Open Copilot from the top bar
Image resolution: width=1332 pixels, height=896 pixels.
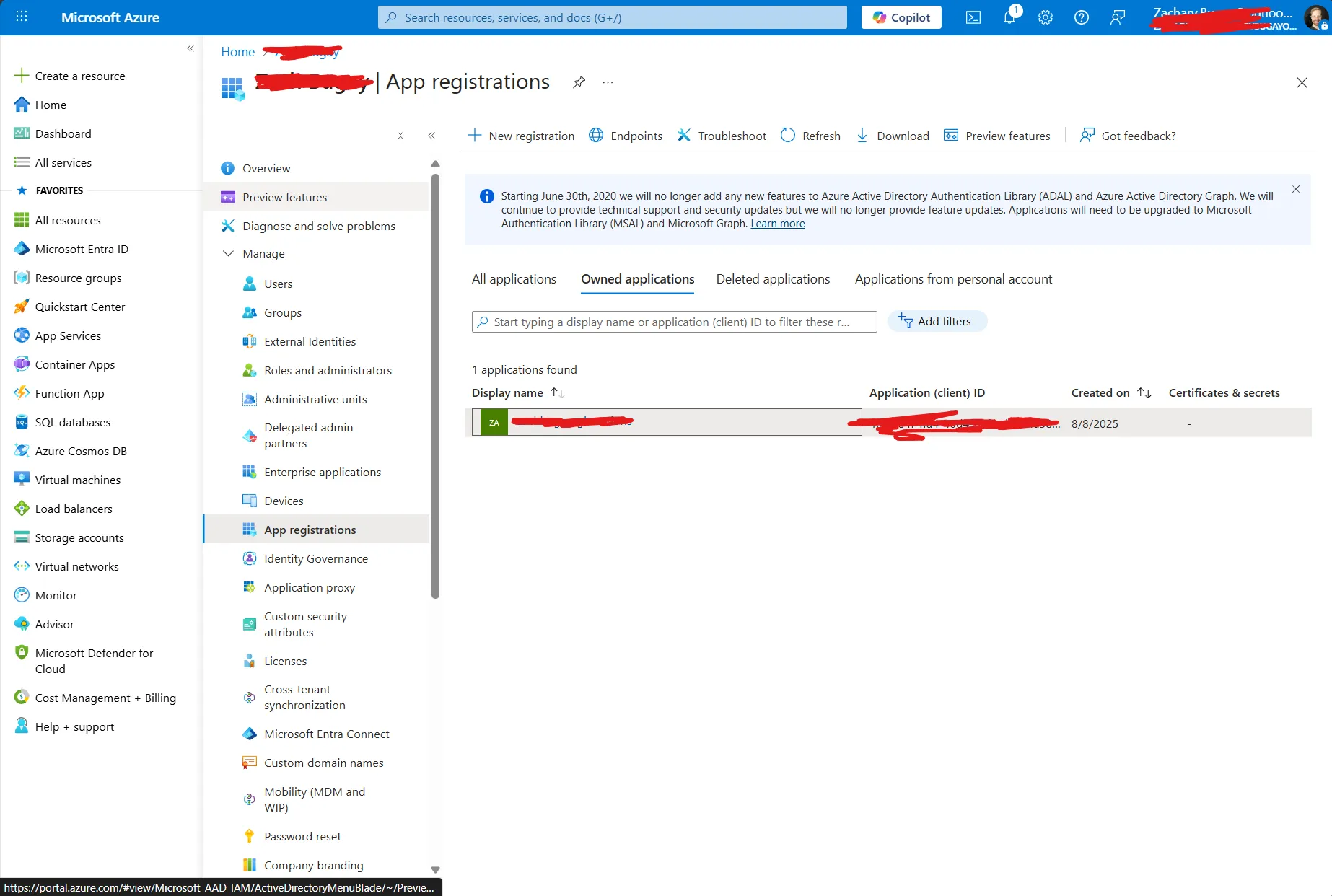[901, 17]
